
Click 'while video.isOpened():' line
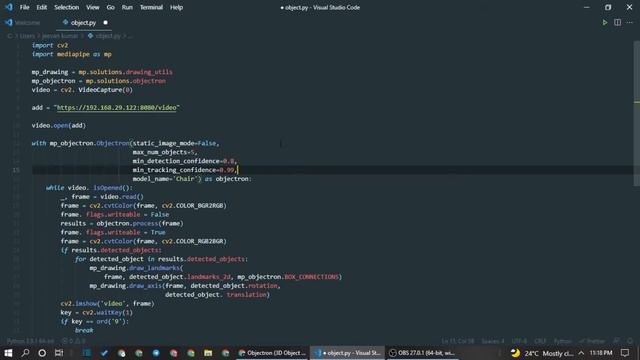click(89, 188)
